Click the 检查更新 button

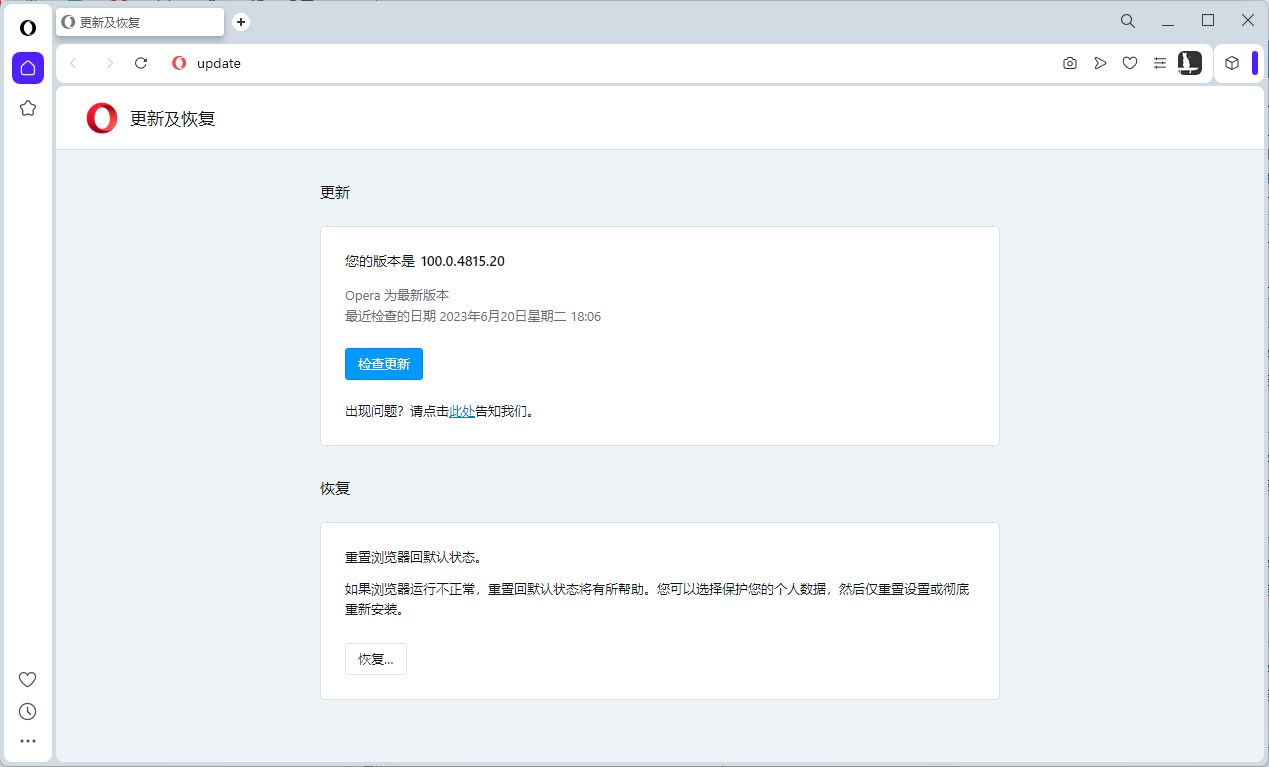(x=384, y=364)
